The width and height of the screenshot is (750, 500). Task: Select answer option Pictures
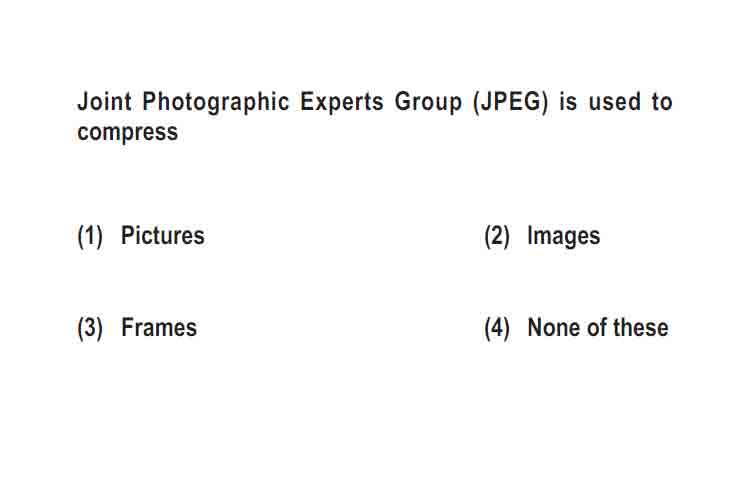coord(163,235)
